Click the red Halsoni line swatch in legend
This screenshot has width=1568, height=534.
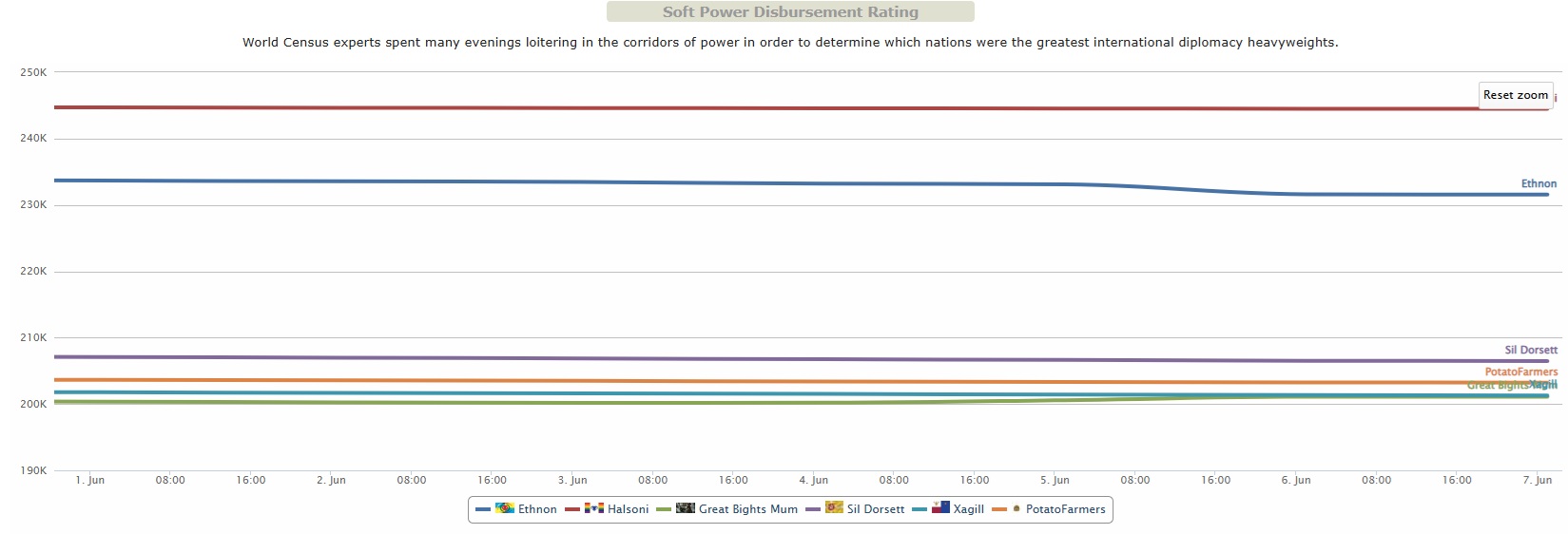tap(572, 509)
